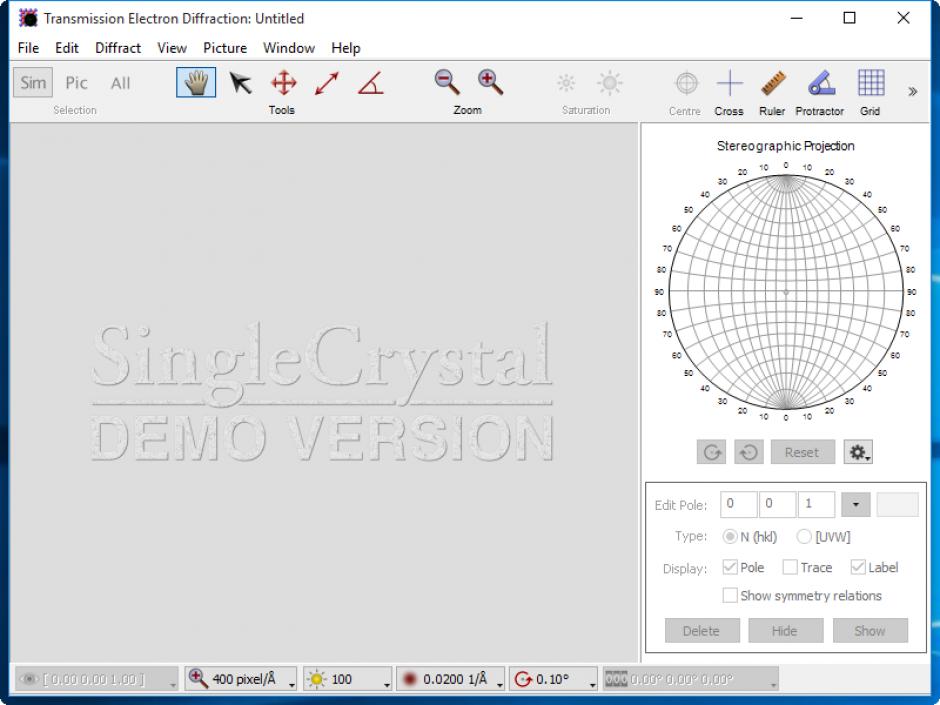The image size is (940, 705).
Task: Select the red diagonal measure tool
Action: tap(327, 83)
